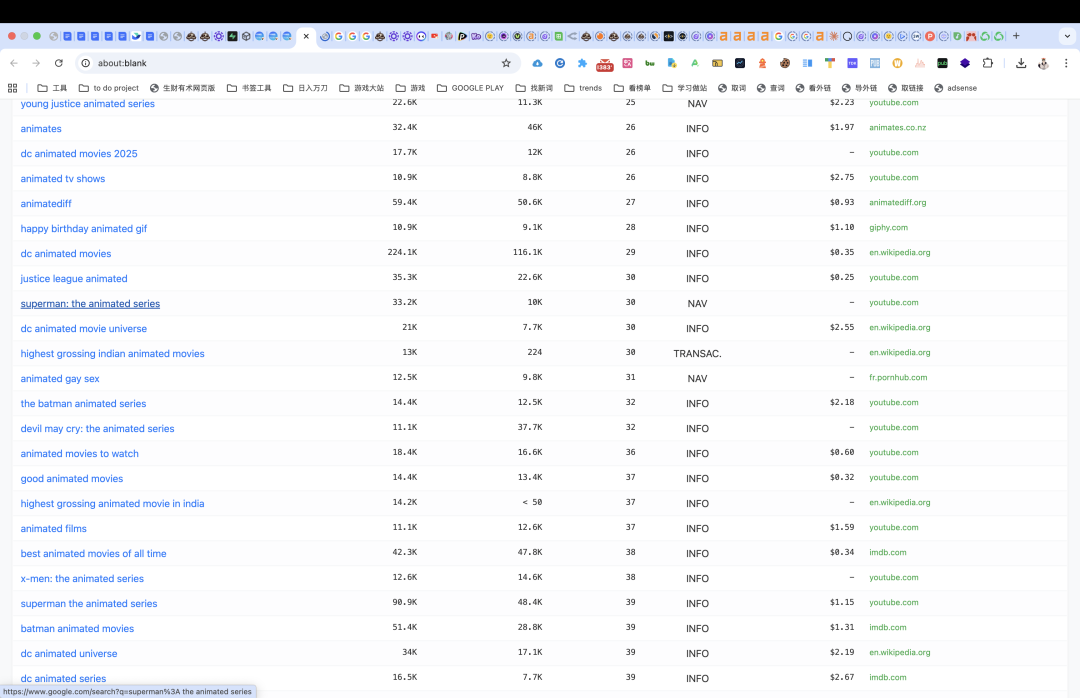The height and width of the screenshot is (698, 1080).
Task: Open Chrome's three-dot menu
Action: pyautogui.click(x=1066, y=63)
